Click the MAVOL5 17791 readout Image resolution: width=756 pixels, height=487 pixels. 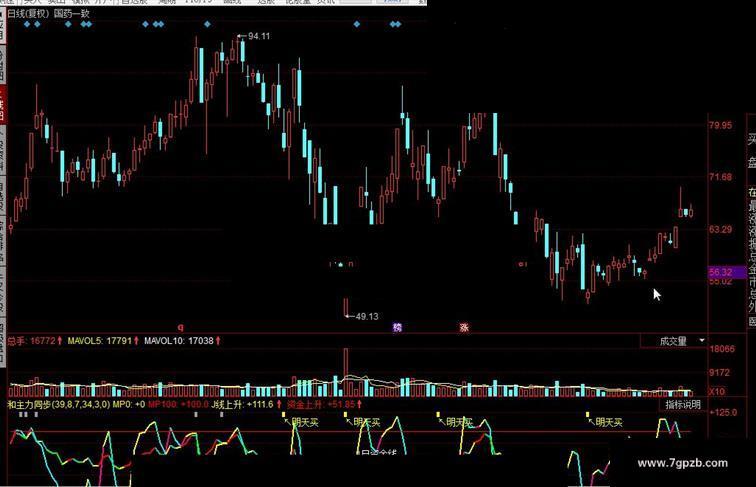(x=103, y=341)
